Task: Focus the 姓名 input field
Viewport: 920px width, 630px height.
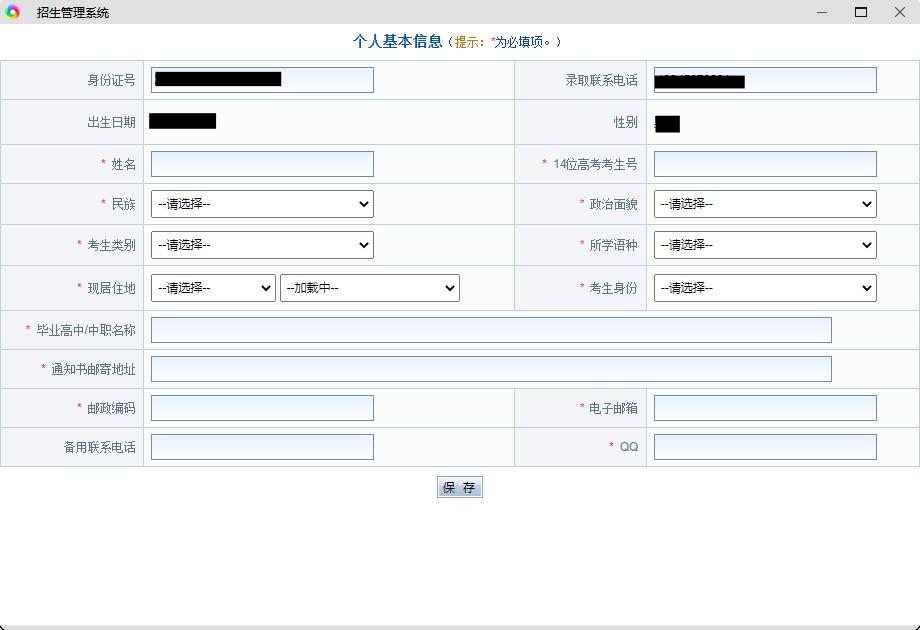Action: (x=262, y=164)
